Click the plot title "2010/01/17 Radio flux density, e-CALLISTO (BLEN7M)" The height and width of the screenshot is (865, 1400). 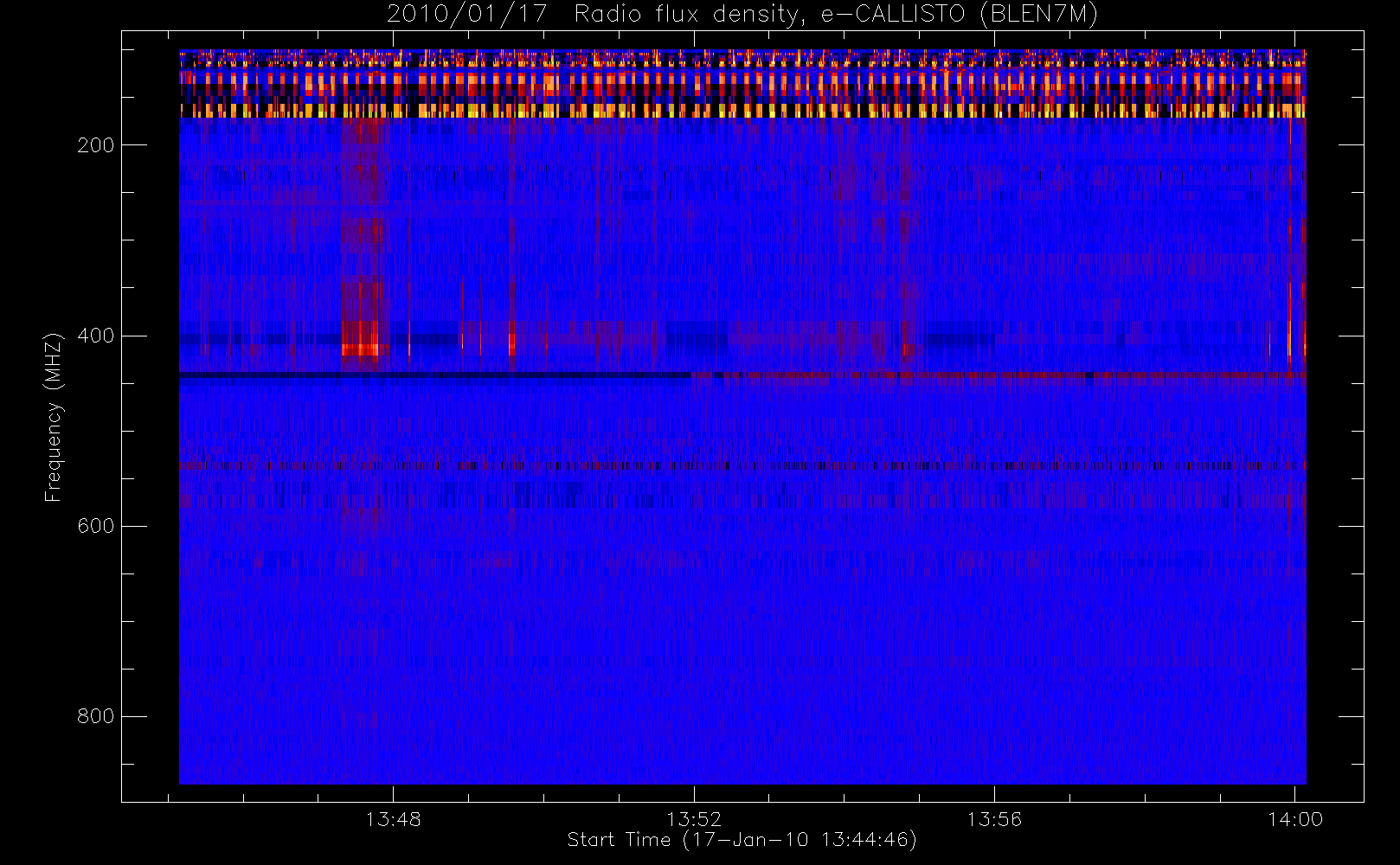[742, 14]
